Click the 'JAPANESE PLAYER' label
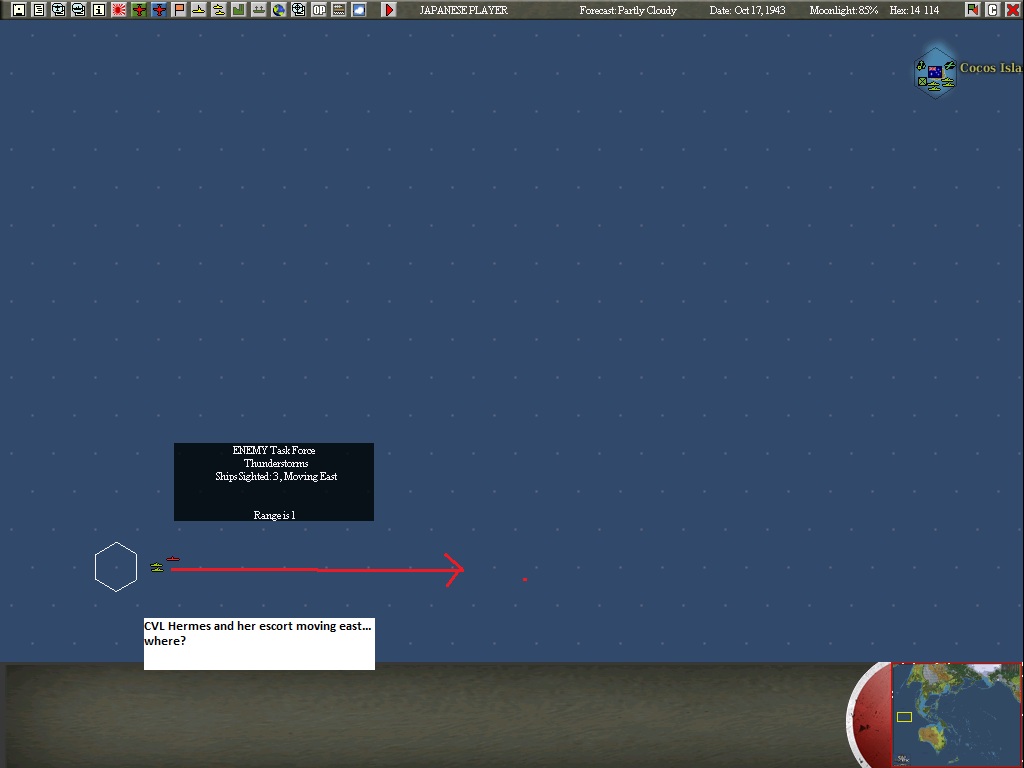Screen dimensions: 1024x768 (x=463, y=10)
